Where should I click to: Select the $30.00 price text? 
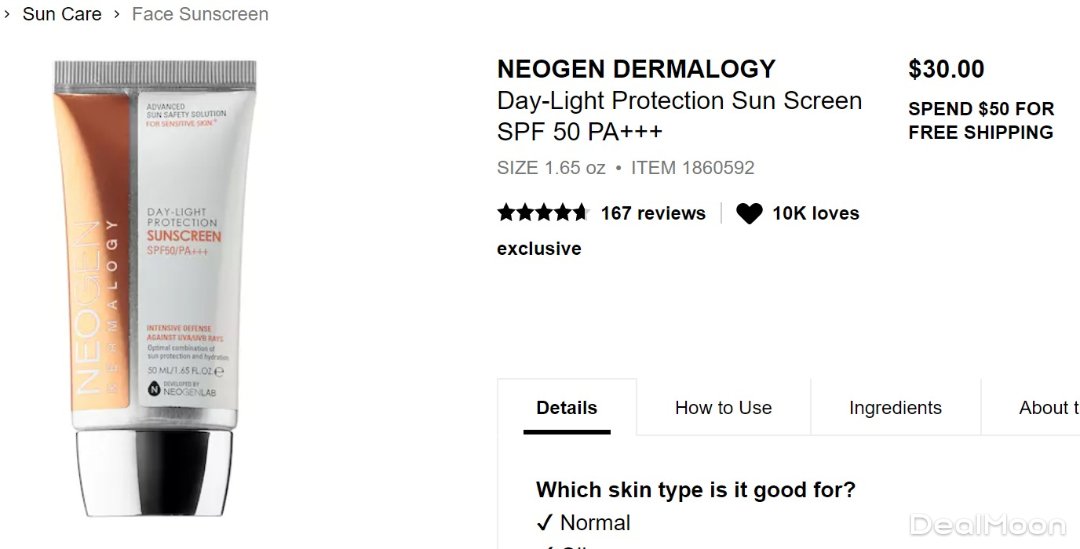coord(946,69)
